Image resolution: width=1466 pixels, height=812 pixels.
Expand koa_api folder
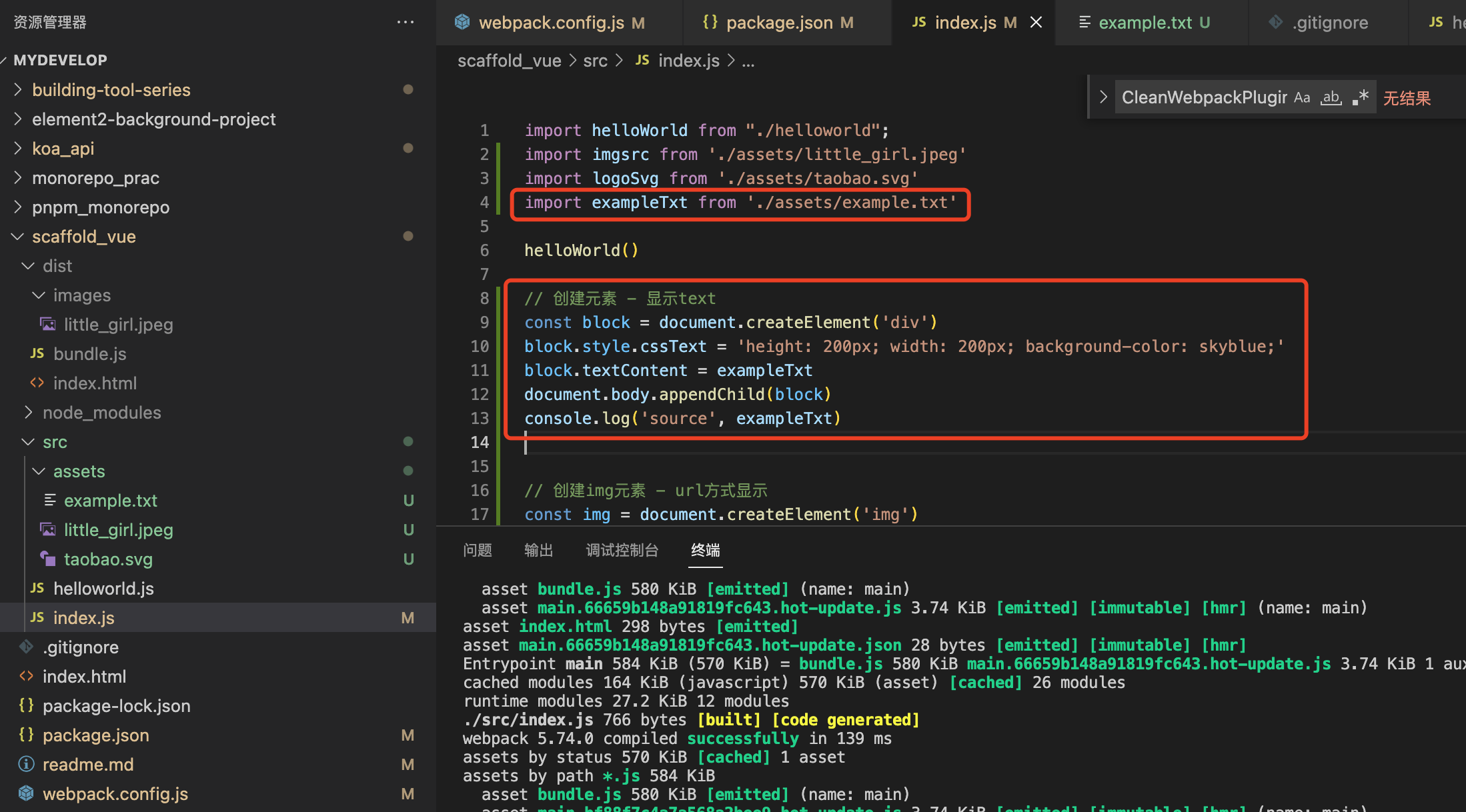19,148
